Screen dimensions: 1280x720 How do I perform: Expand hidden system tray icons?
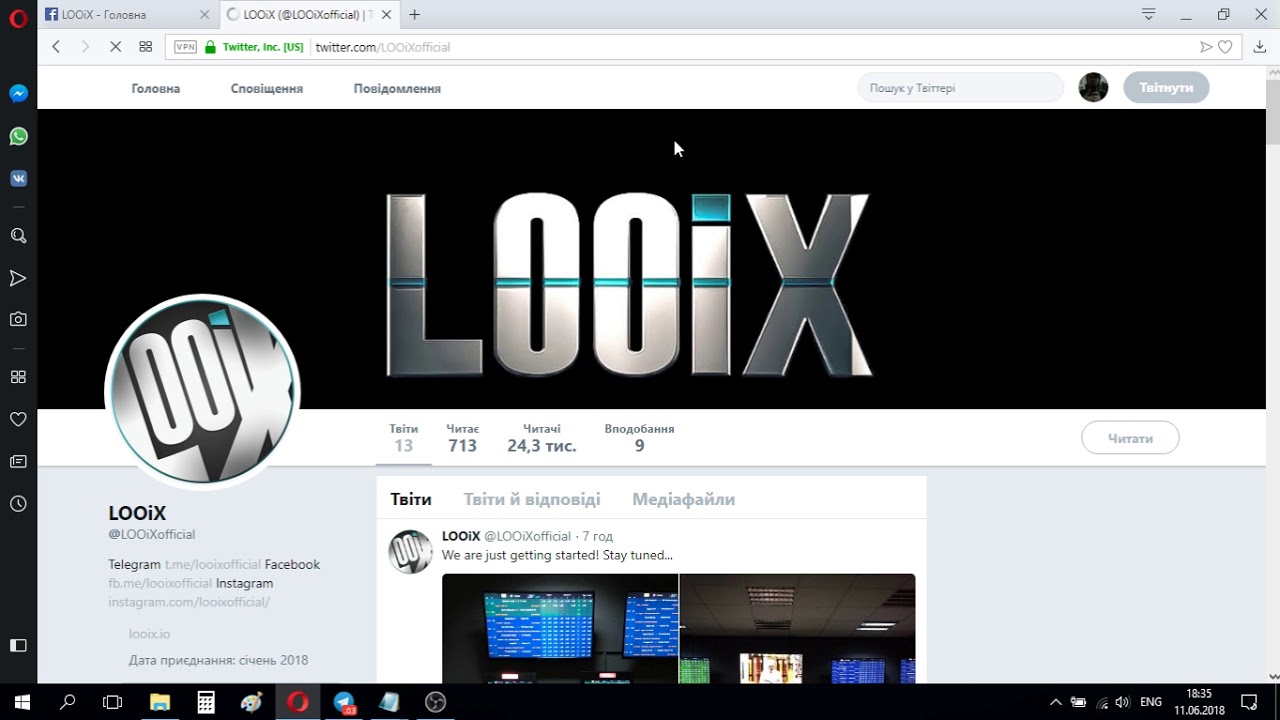click(x=1055, y=702)
